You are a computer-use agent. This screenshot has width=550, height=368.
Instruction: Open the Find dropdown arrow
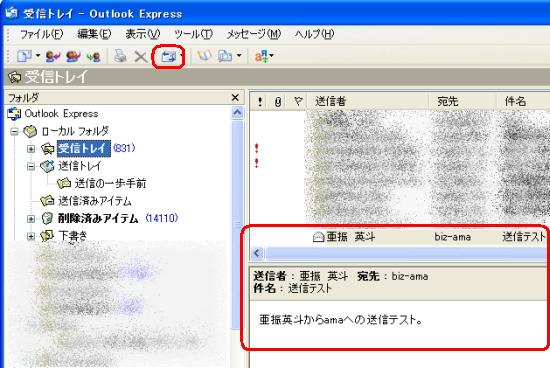click(x=239, y=56)
